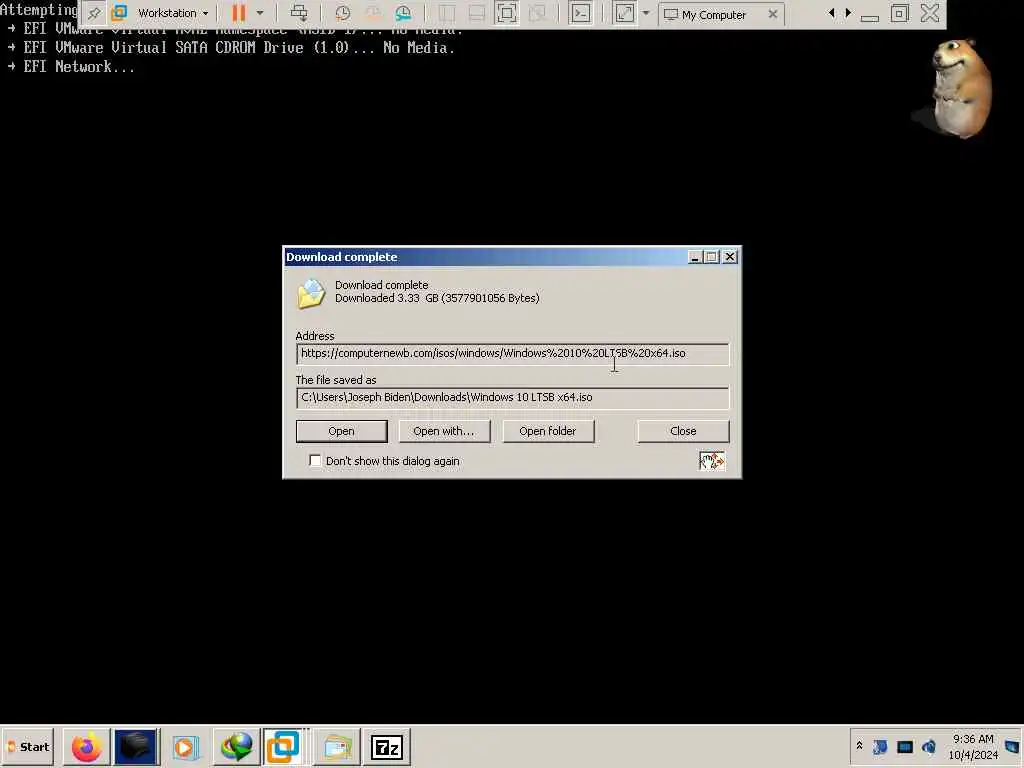Switch to the My Computer tab
The width and height of the screenshot is (1024, 768).
point(713,14)
